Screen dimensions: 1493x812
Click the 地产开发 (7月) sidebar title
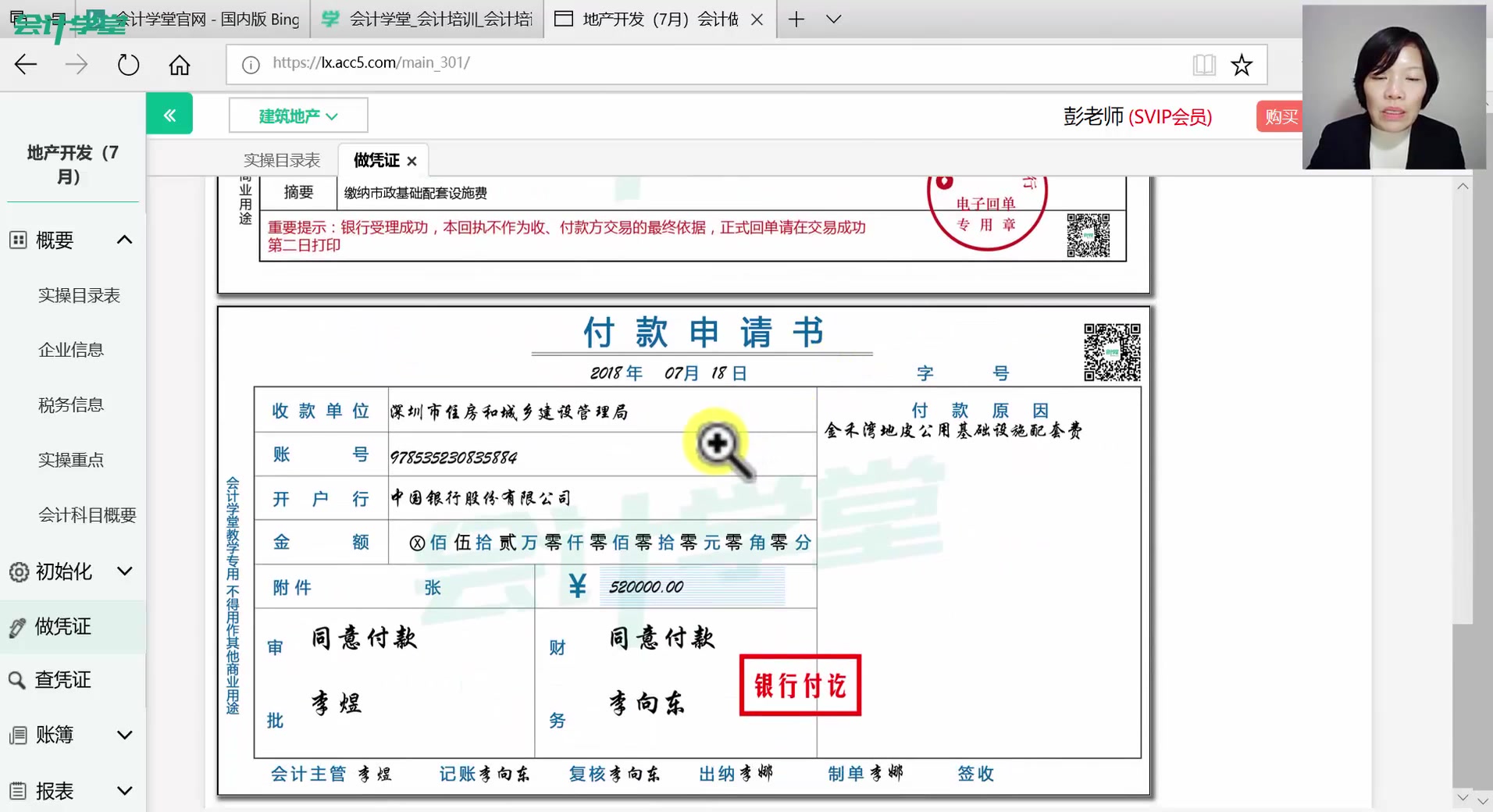coord(72,164)
